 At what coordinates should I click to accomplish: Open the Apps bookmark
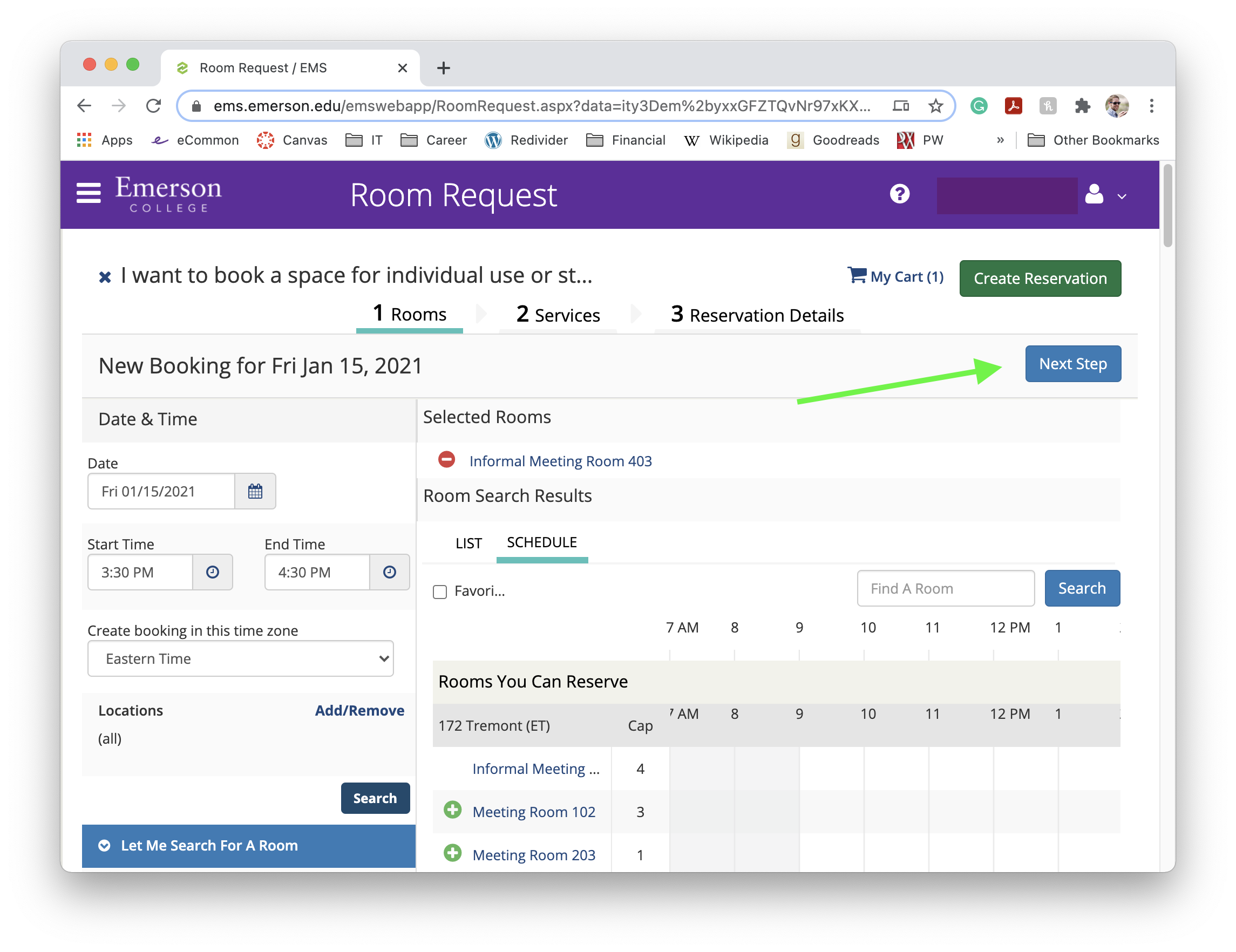point(104,140)
